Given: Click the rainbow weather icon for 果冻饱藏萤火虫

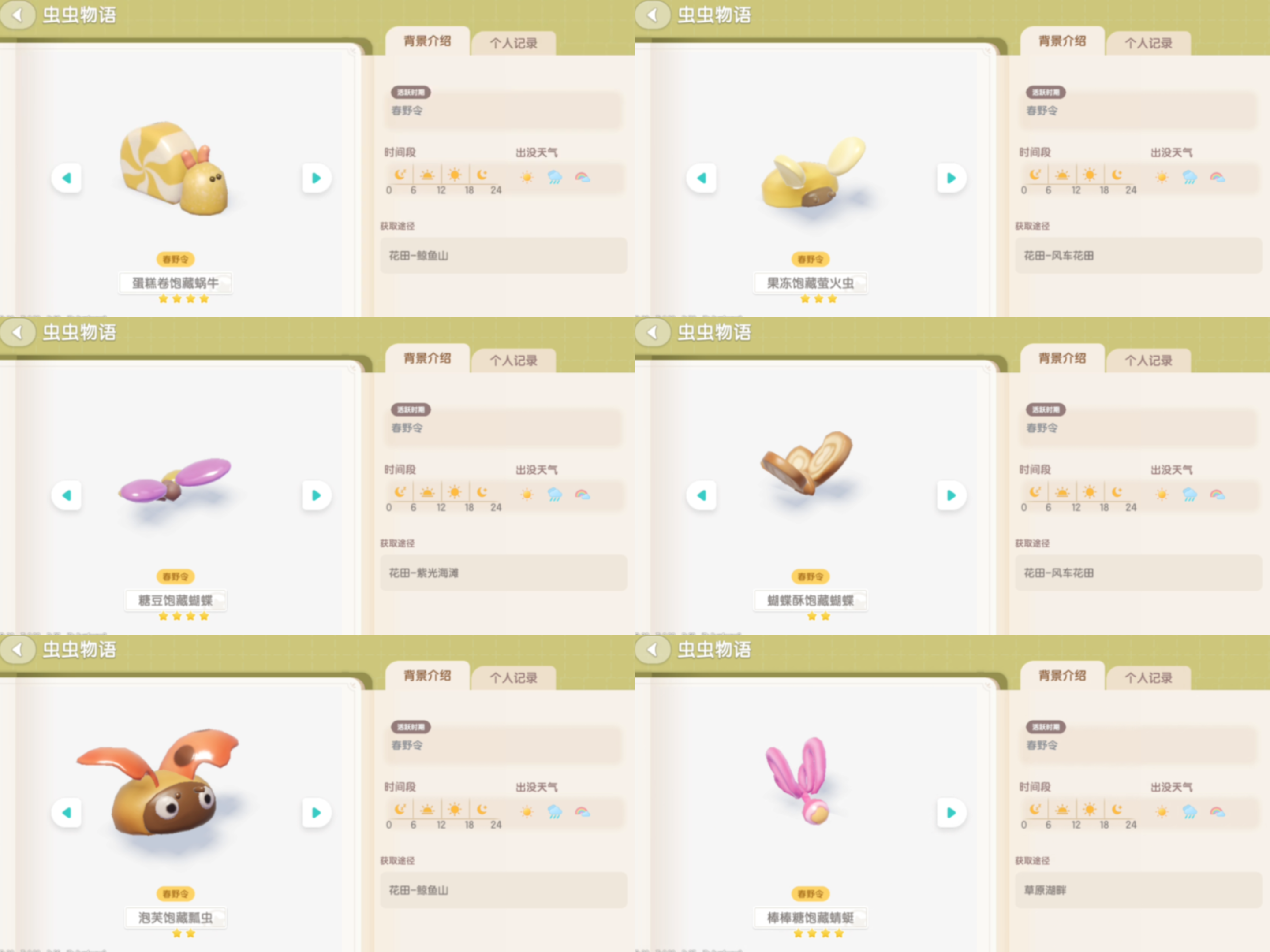Looking at the screenshot, I should 1217,177.
